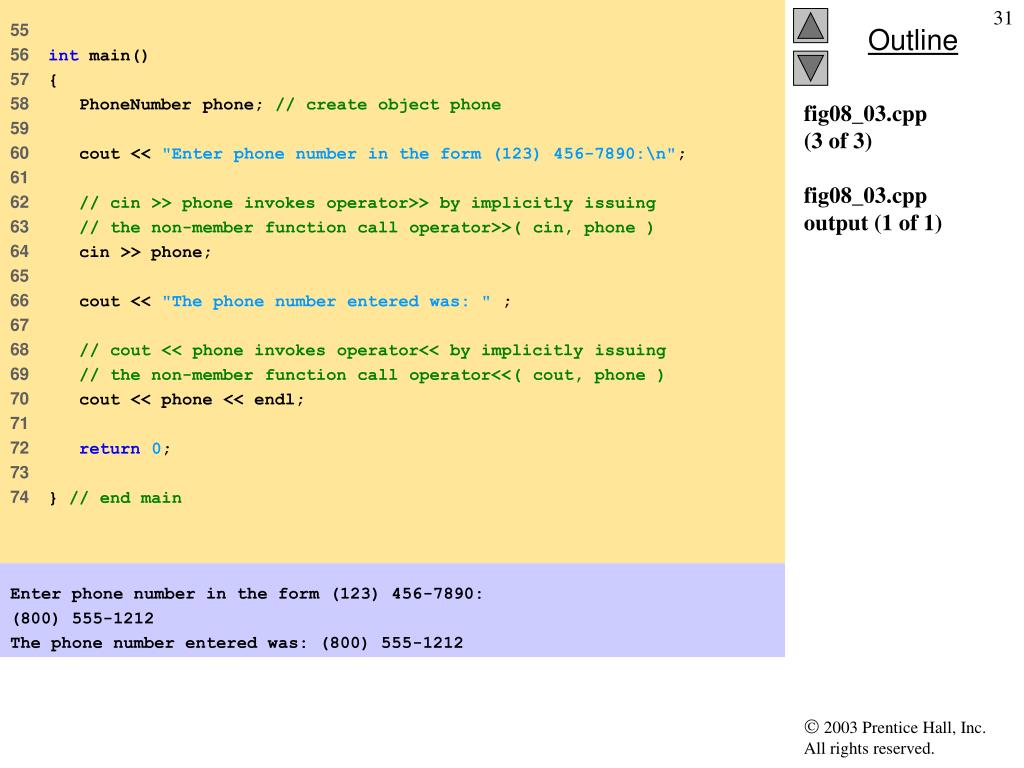Image resolution: width=1024 pixels, height=768 pixels.
Task: Click the '© 2003 Prentice Hall, Inc.' copyright text
Action: [895, 728]
